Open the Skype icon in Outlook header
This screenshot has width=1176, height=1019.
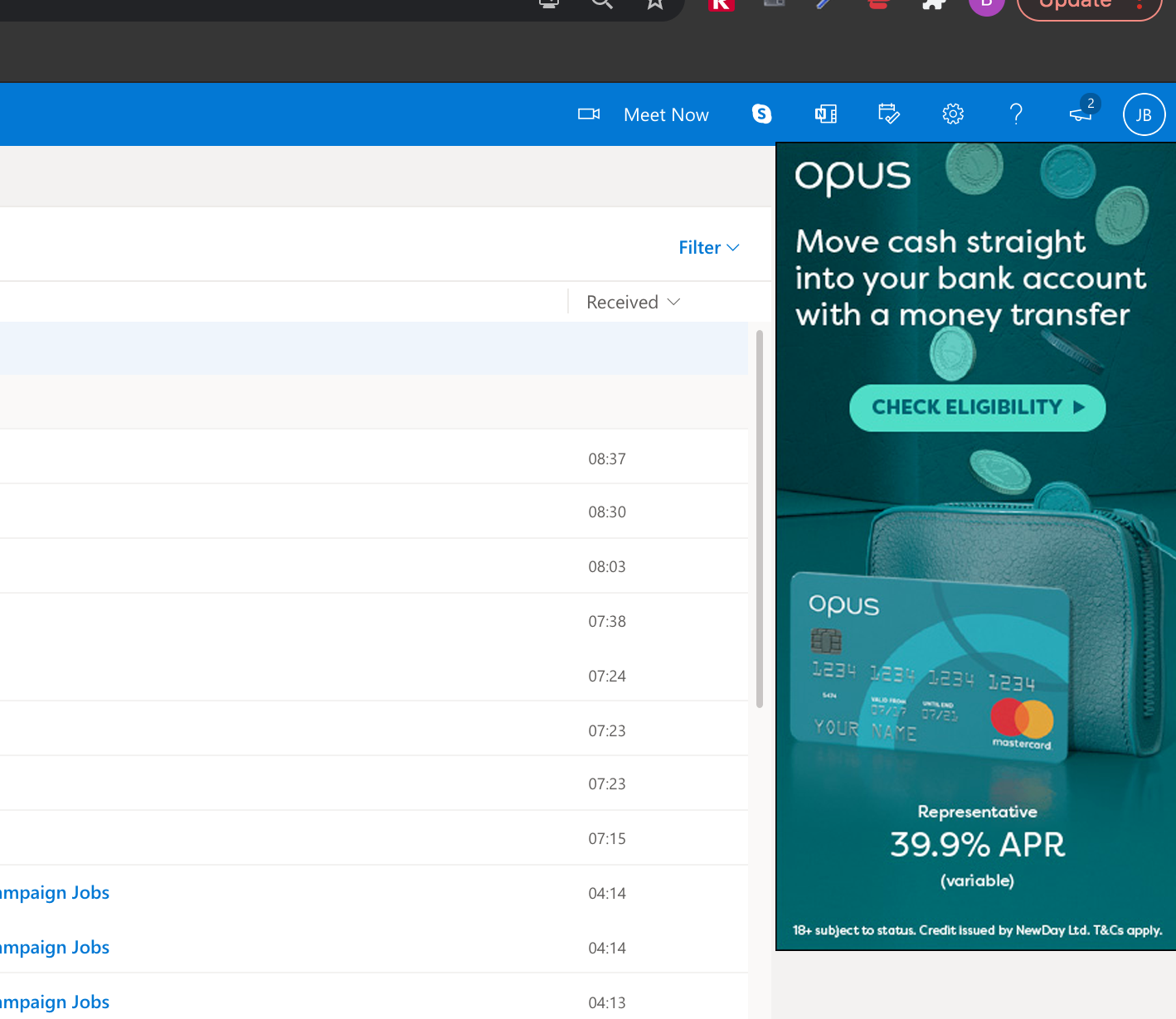point(761,114)
